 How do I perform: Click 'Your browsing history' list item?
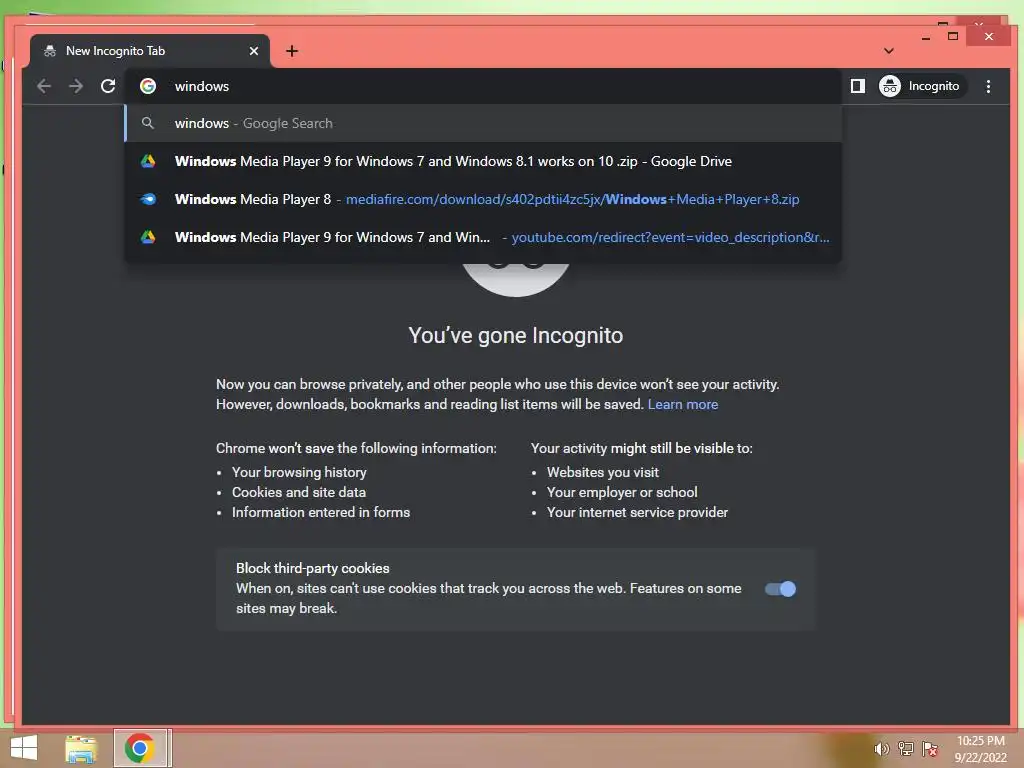click(x=299, y=472)
